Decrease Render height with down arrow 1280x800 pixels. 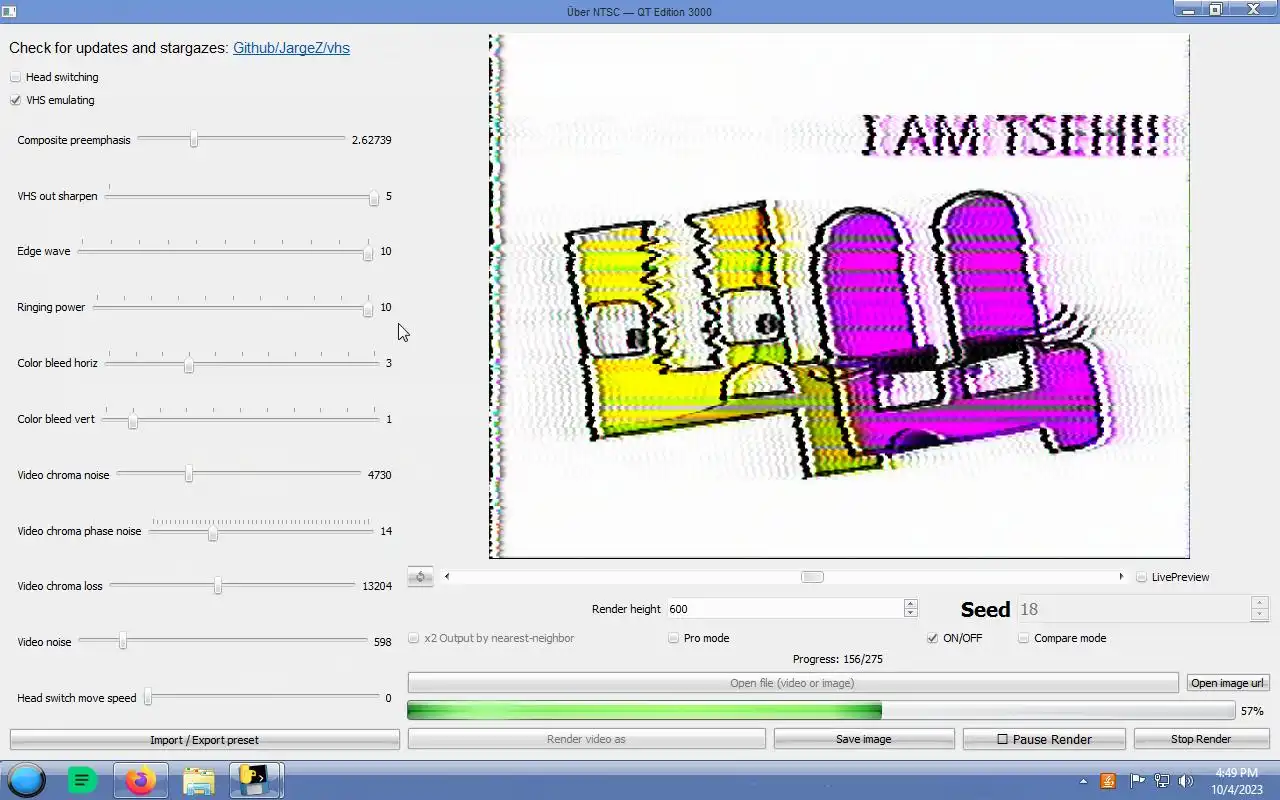[x=910, y=614]
